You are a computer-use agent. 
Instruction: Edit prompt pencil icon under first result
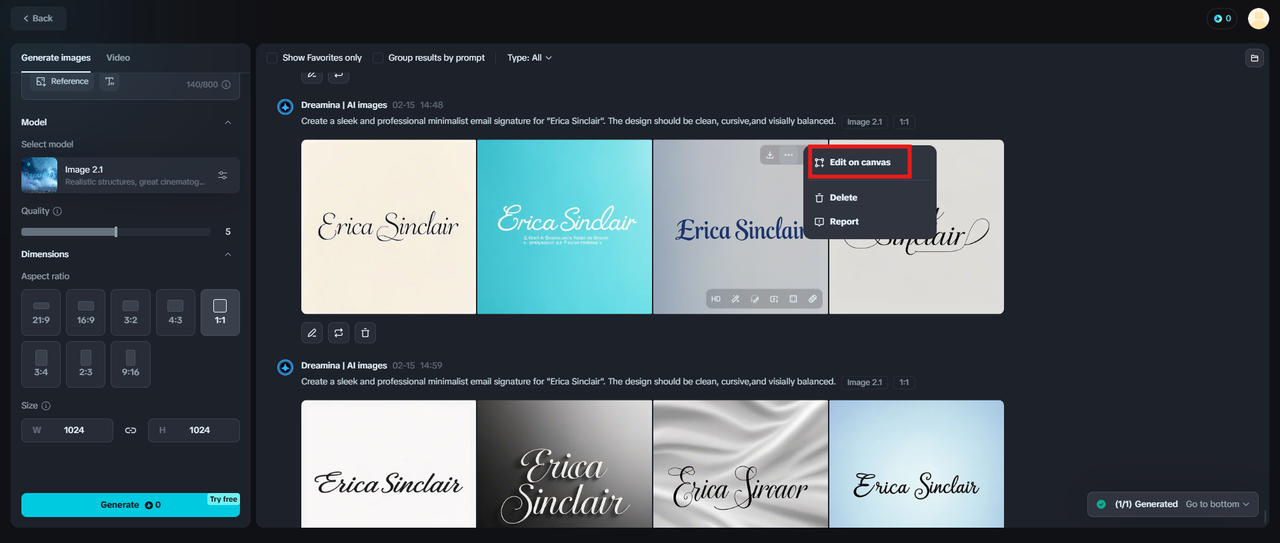312,333
